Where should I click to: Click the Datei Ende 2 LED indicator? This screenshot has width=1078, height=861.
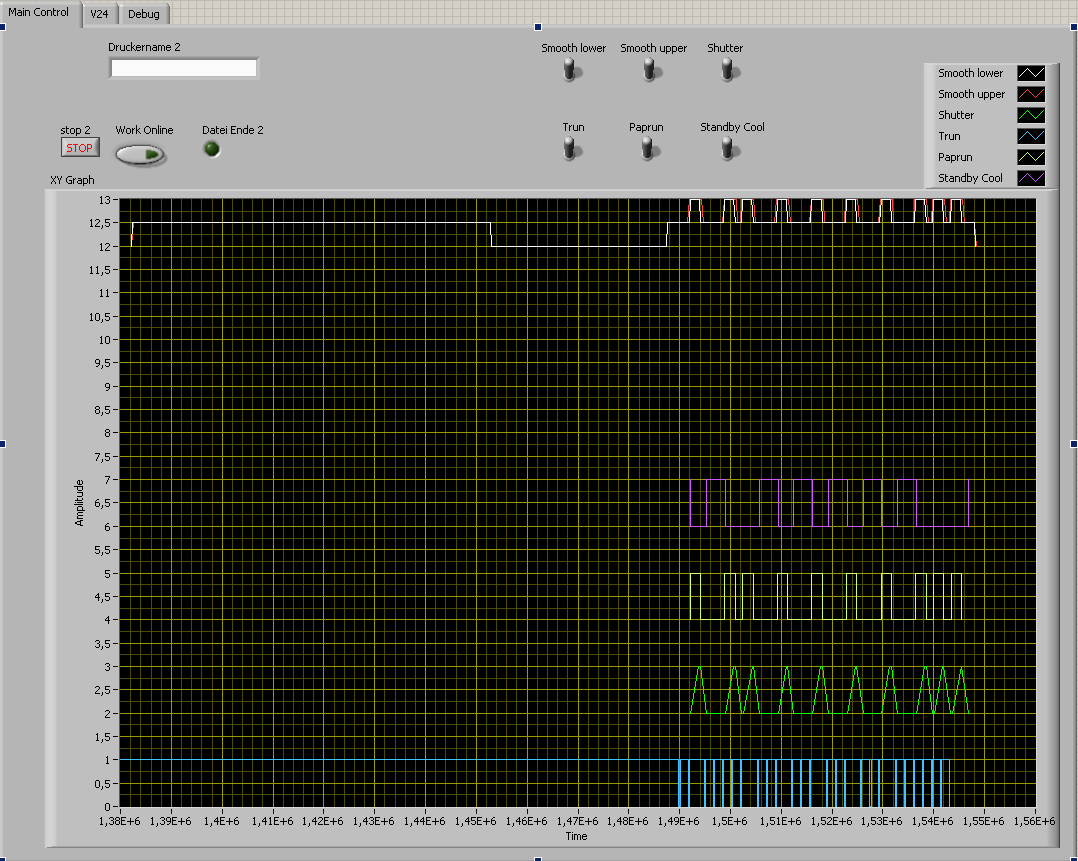[212, 149]
